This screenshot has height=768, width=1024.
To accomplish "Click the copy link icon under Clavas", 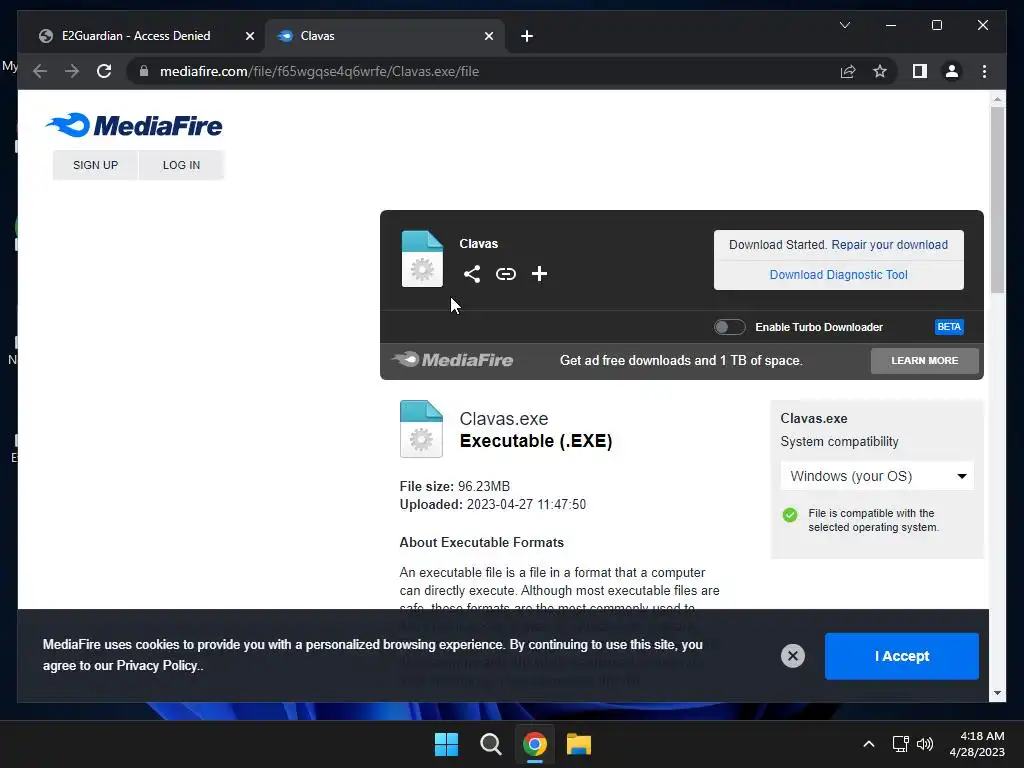I will tap(505, 274).
